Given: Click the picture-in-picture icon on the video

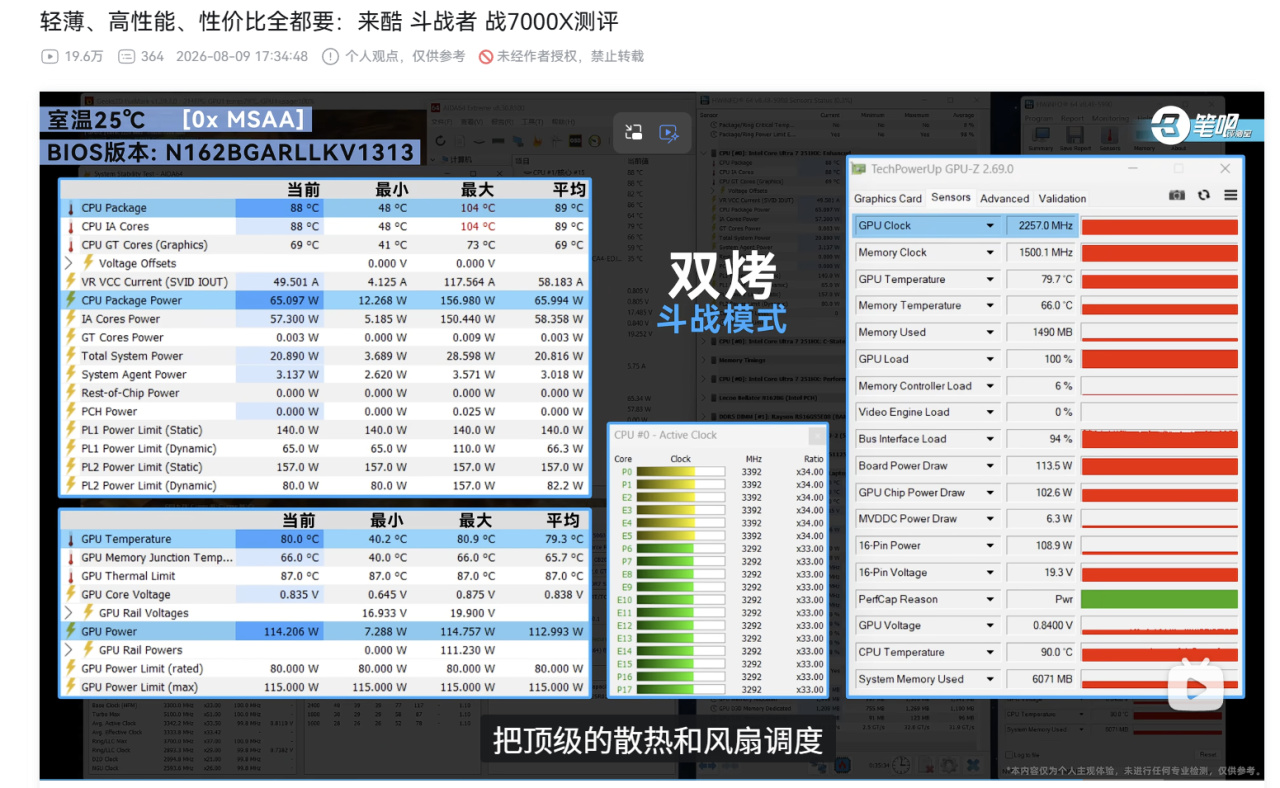Looking at the screenshot, I should [x=633, y=133].
